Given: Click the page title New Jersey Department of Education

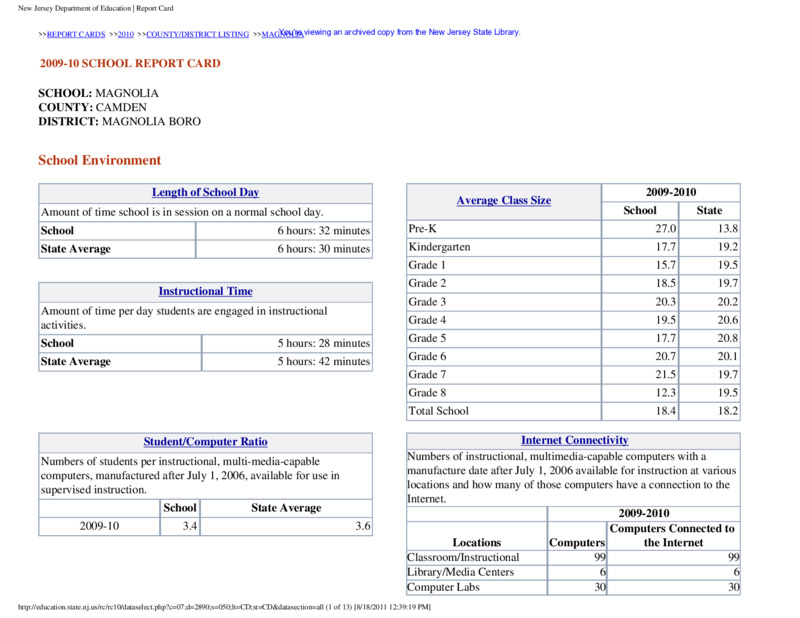Looking at the screenshot, I should 96,8.
